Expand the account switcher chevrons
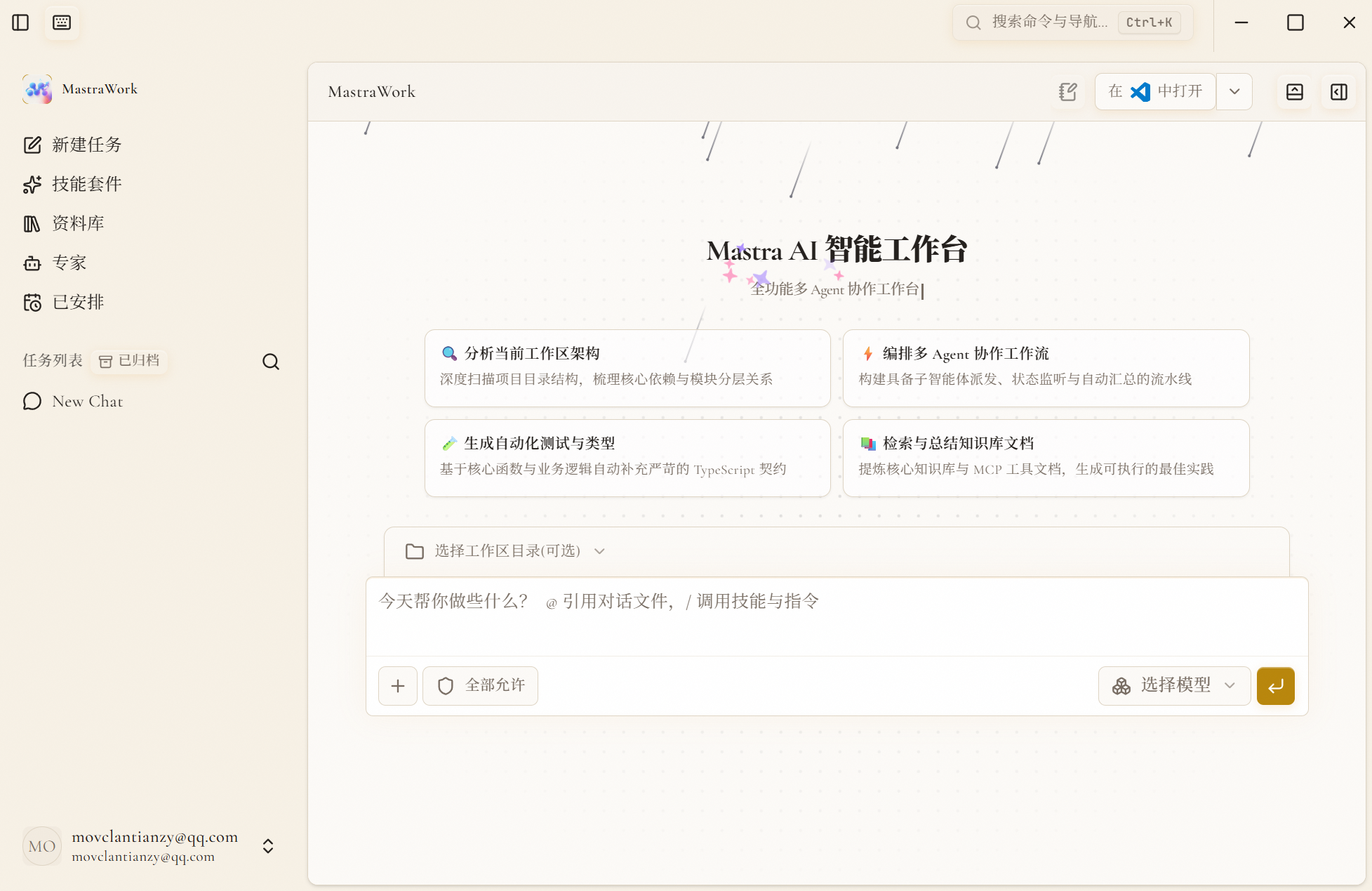 coord(268,846)
